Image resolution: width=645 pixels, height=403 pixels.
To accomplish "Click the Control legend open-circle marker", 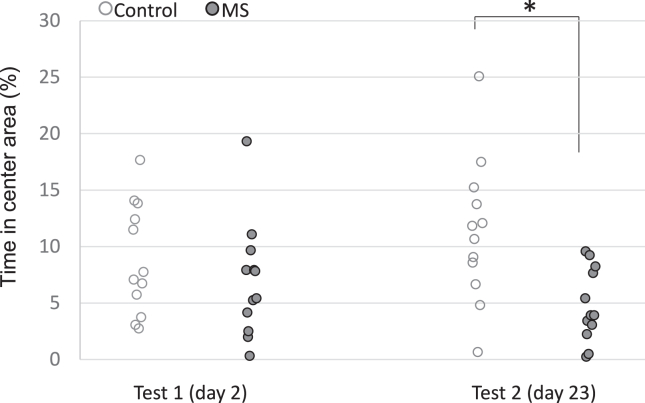I will 107,12.
